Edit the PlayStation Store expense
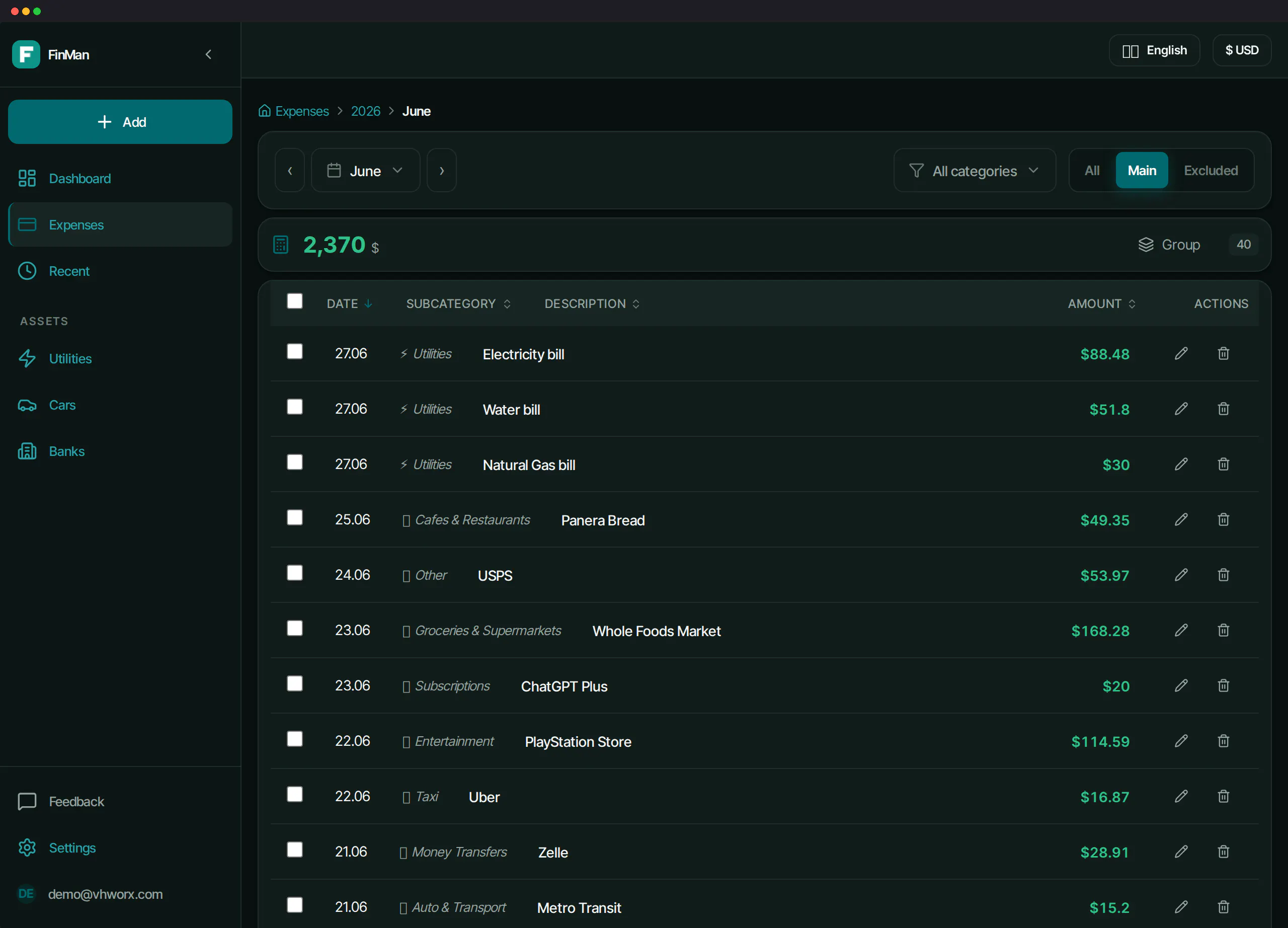This screenshot has height=928, width=1288. pyautogui.click(x=1181, y=741)
